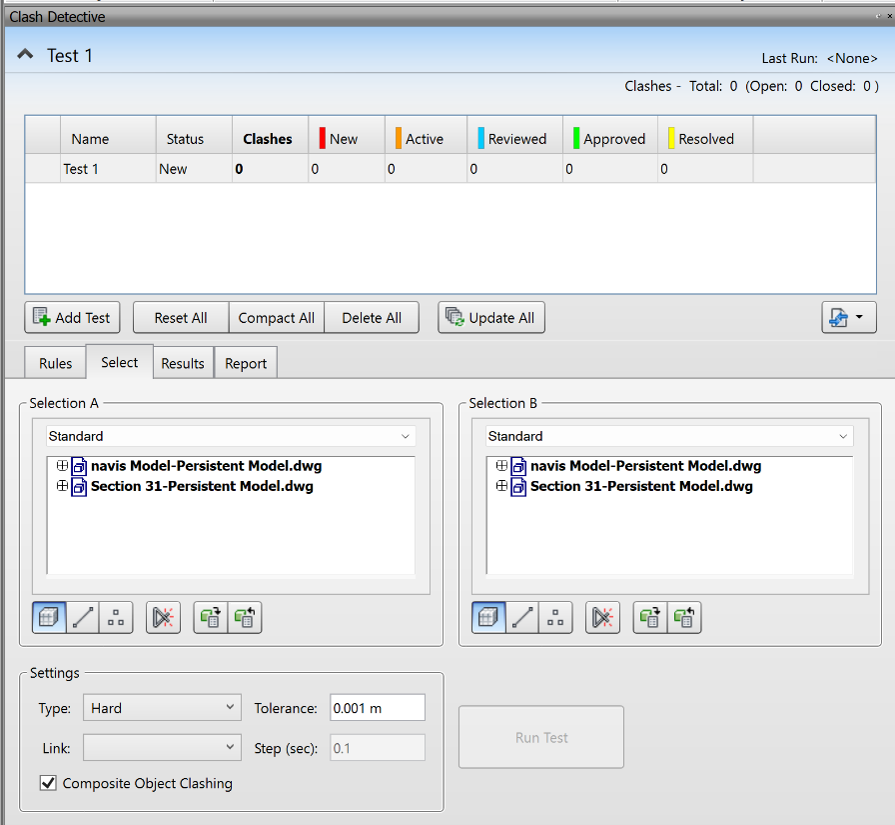Viewport: 895px width, 825px height.
Task: Toggle Surfaces geometry in Selection B
Action: pyautogui.click(x=489, y=617)
